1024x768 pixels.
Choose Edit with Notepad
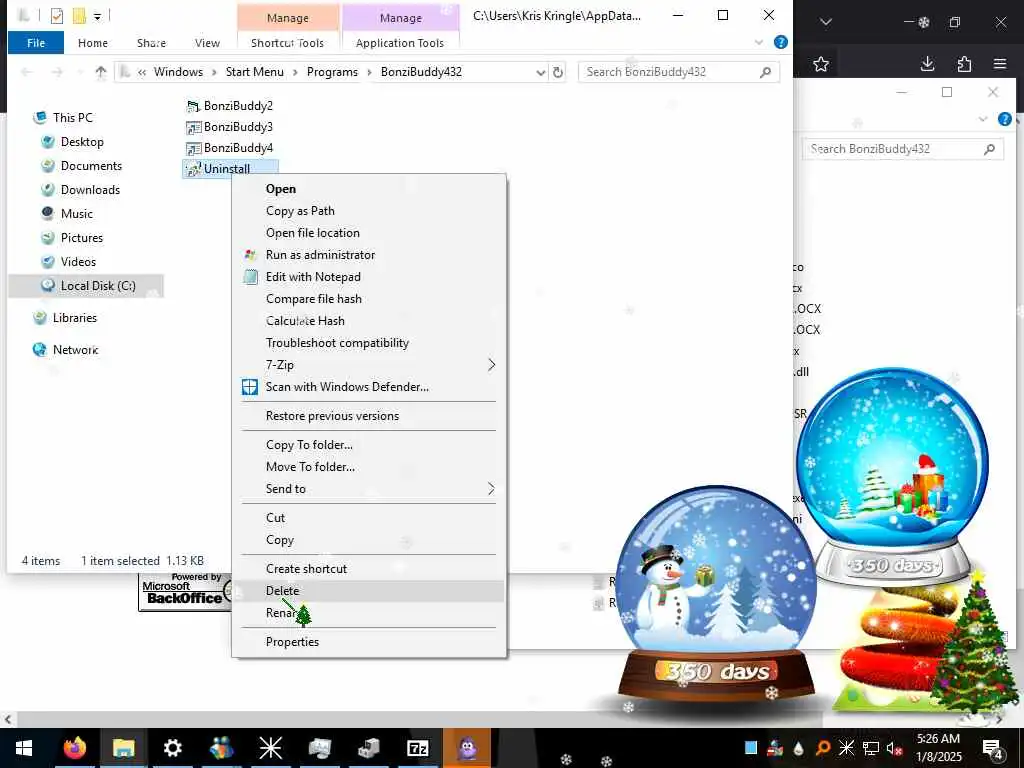(x=369, y=277)
